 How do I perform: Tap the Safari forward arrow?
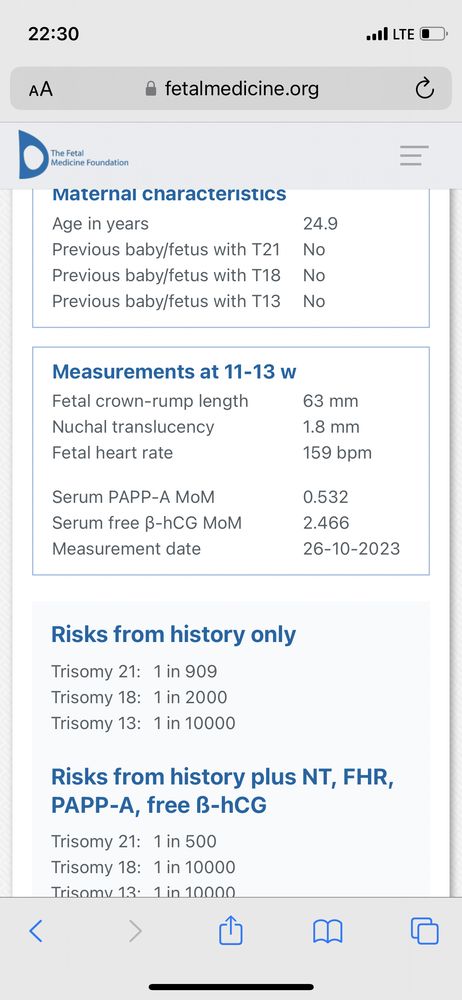click(x=135, y=931)
